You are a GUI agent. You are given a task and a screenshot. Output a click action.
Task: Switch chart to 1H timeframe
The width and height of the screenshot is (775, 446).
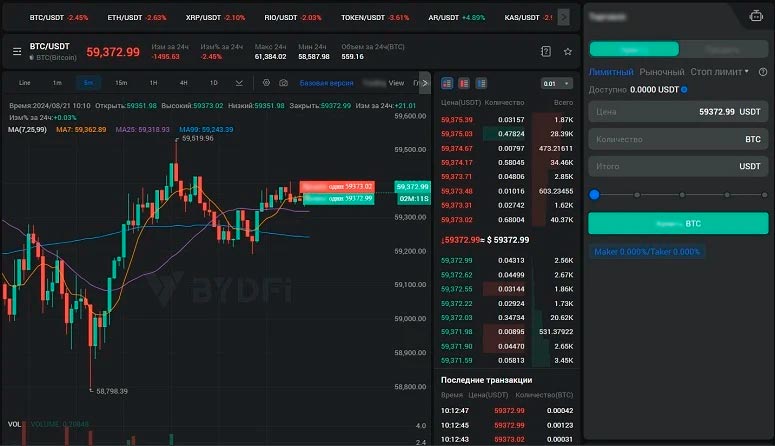153,83
